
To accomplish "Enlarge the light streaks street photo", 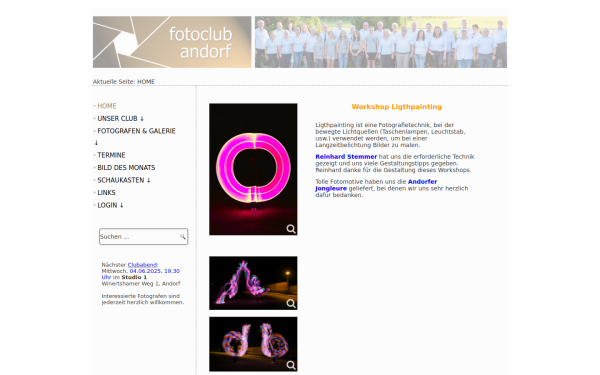I will (253, 283).
